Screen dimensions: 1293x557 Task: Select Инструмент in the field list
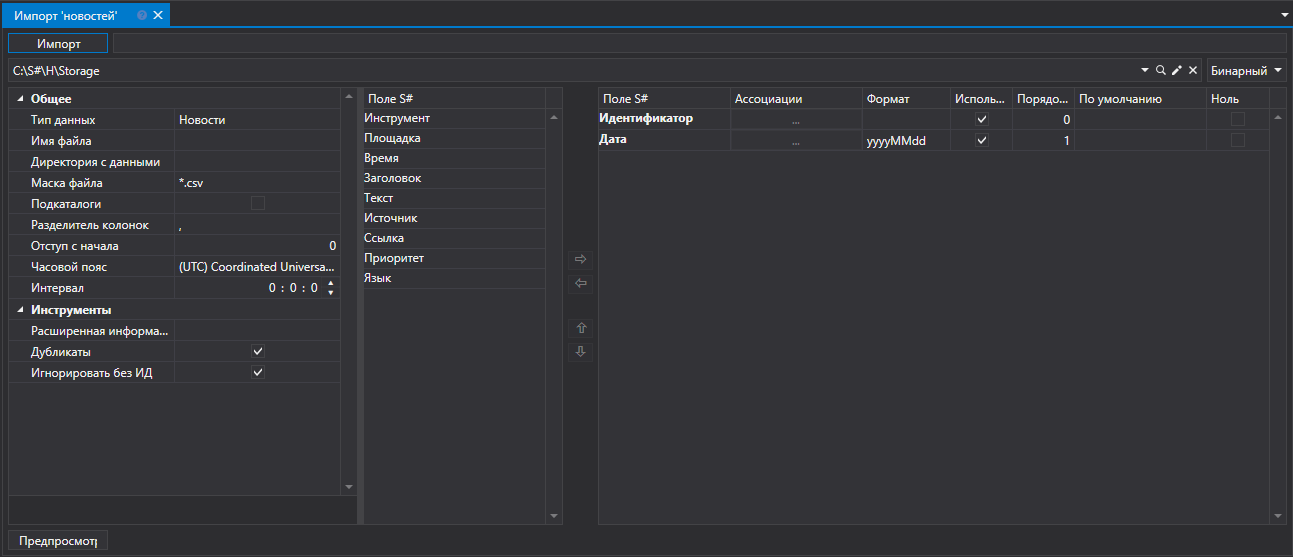coord(453,118)
